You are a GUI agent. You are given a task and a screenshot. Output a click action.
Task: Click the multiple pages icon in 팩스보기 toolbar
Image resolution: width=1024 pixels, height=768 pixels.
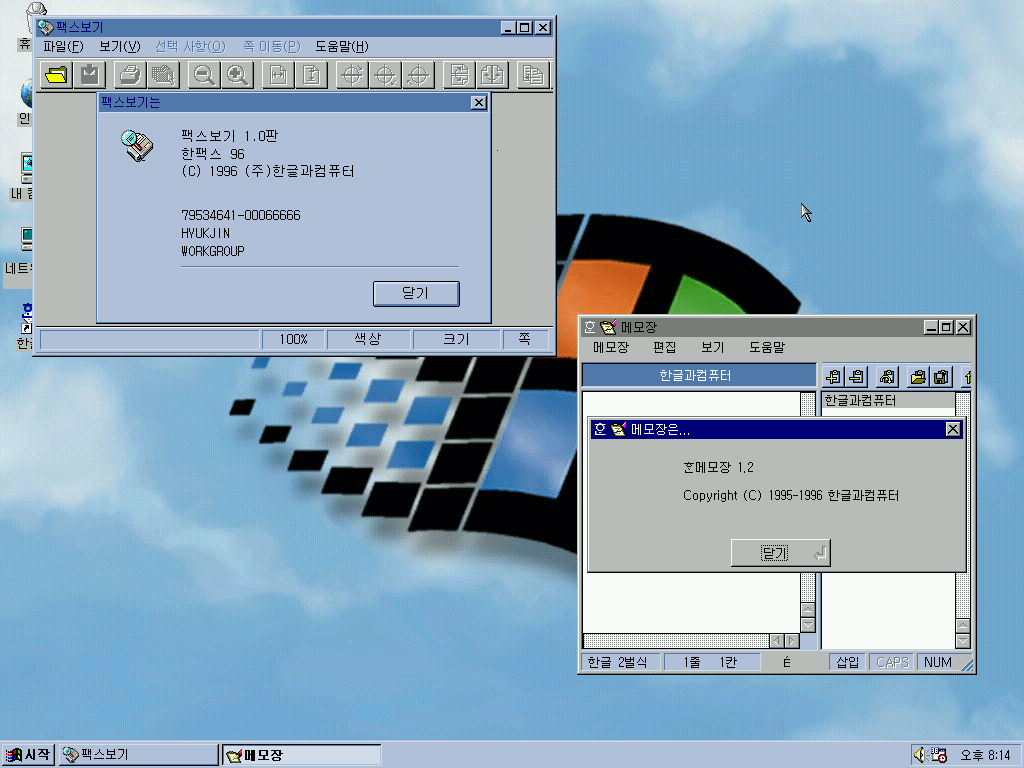click(533, 75)
